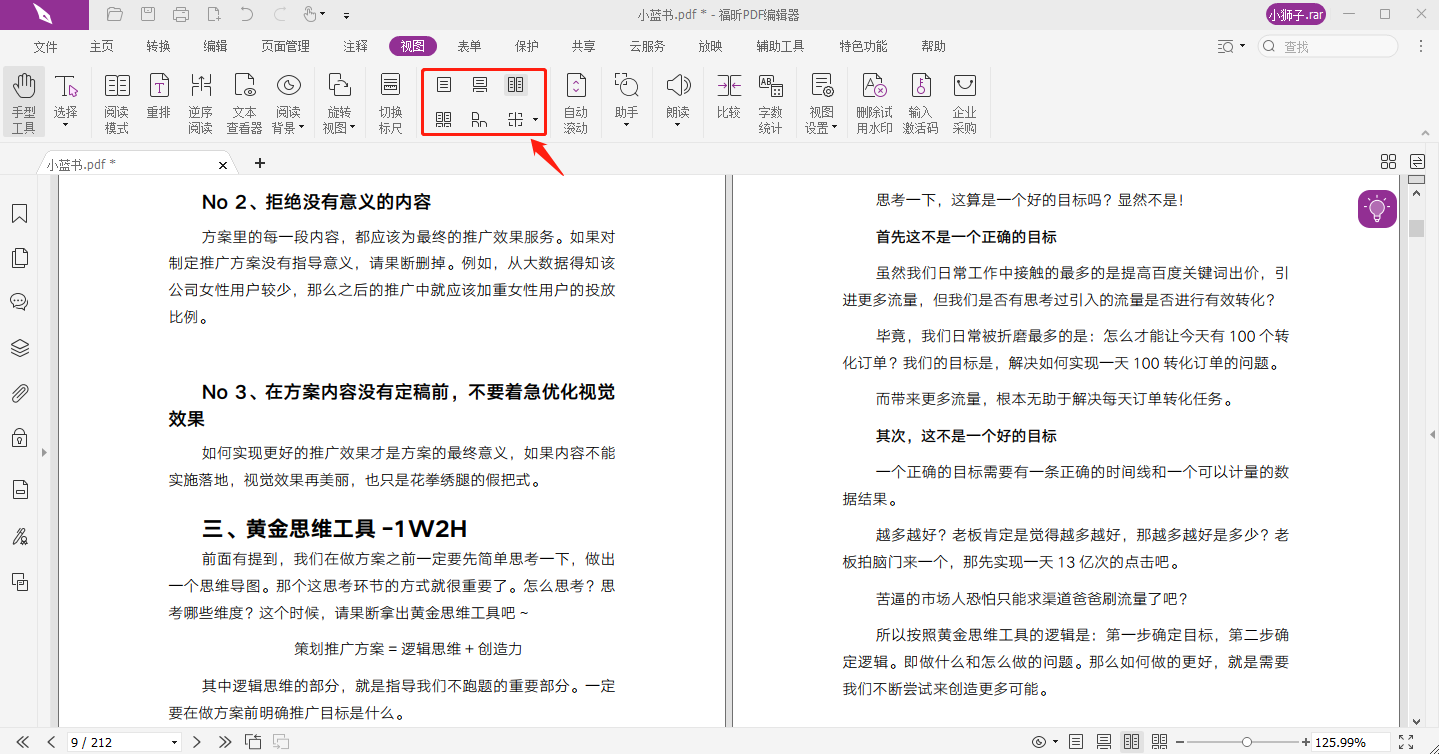This screenshot has height=754, width=1439.
Task: Show the comments panel in the sidebar
Action: pyautogui.click(x=20, y=301)
